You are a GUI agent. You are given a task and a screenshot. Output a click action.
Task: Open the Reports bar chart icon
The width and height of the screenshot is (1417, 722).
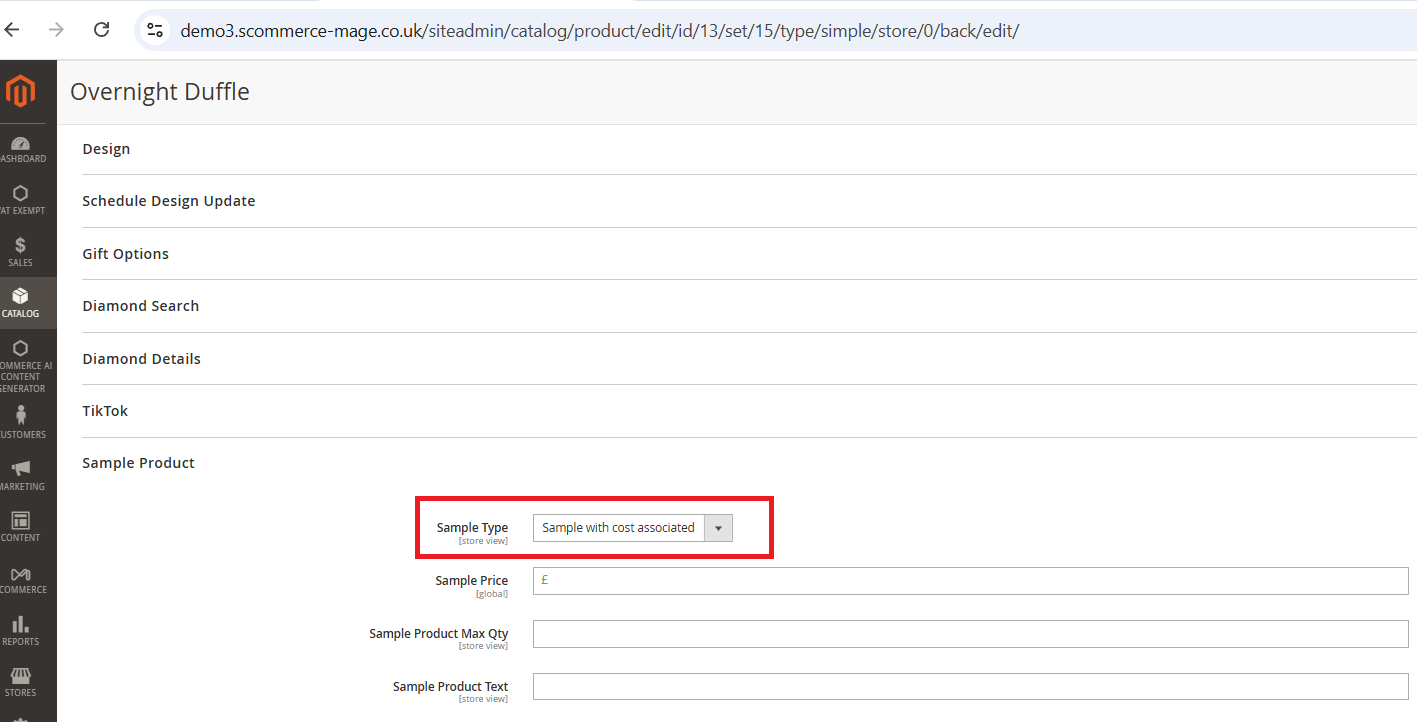(20, 630)
